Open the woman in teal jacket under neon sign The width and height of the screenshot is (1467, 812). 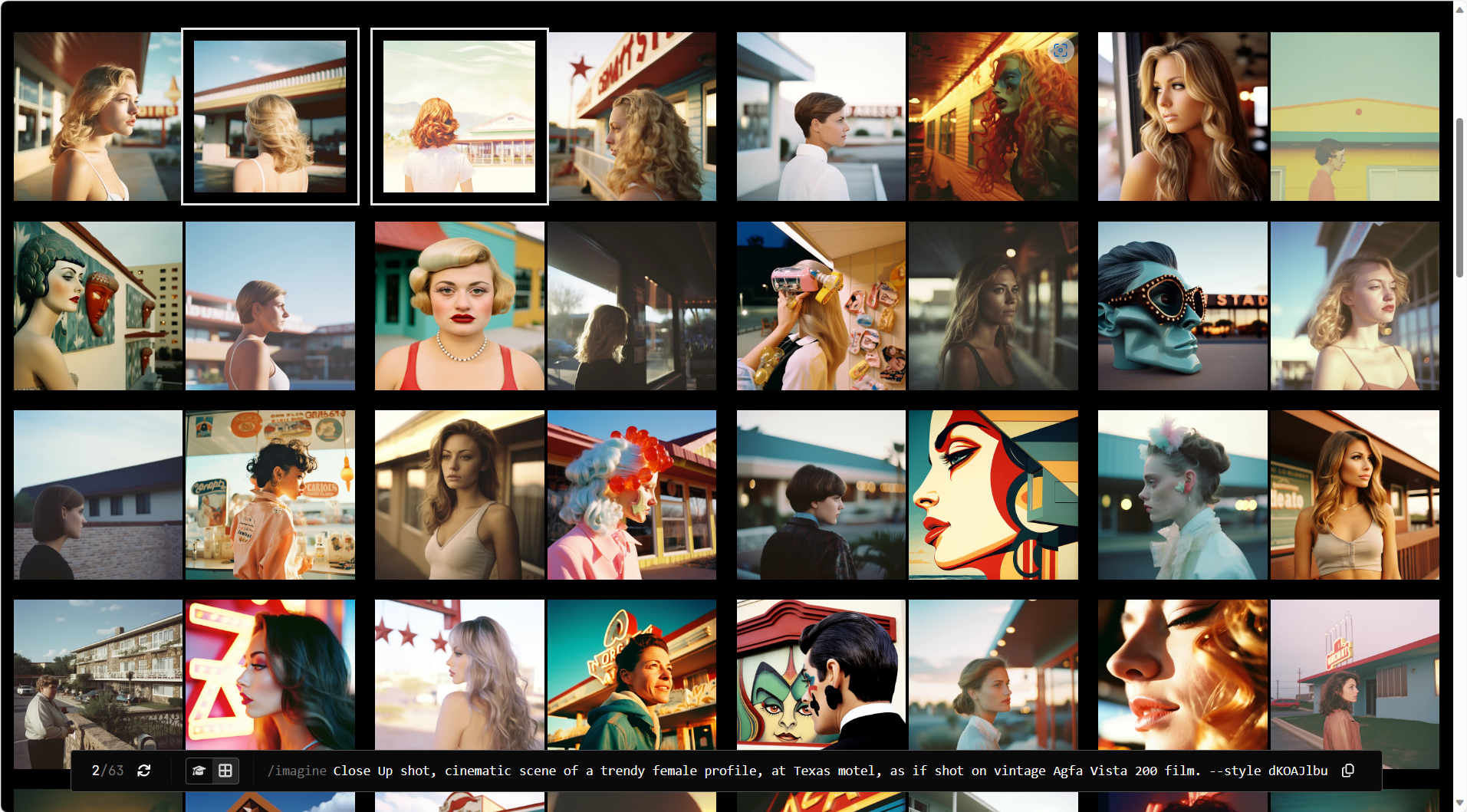coord(632,675)
